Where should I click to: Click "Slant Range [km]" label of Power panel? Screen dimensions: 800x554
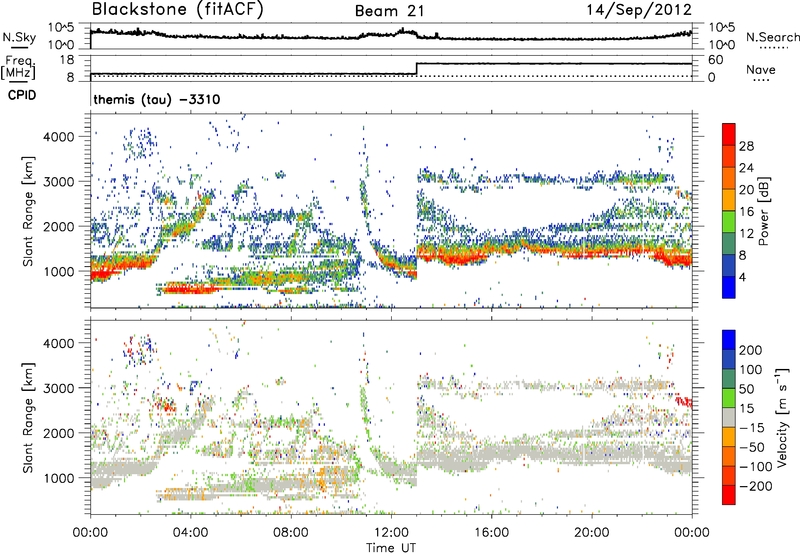(28, 211)
